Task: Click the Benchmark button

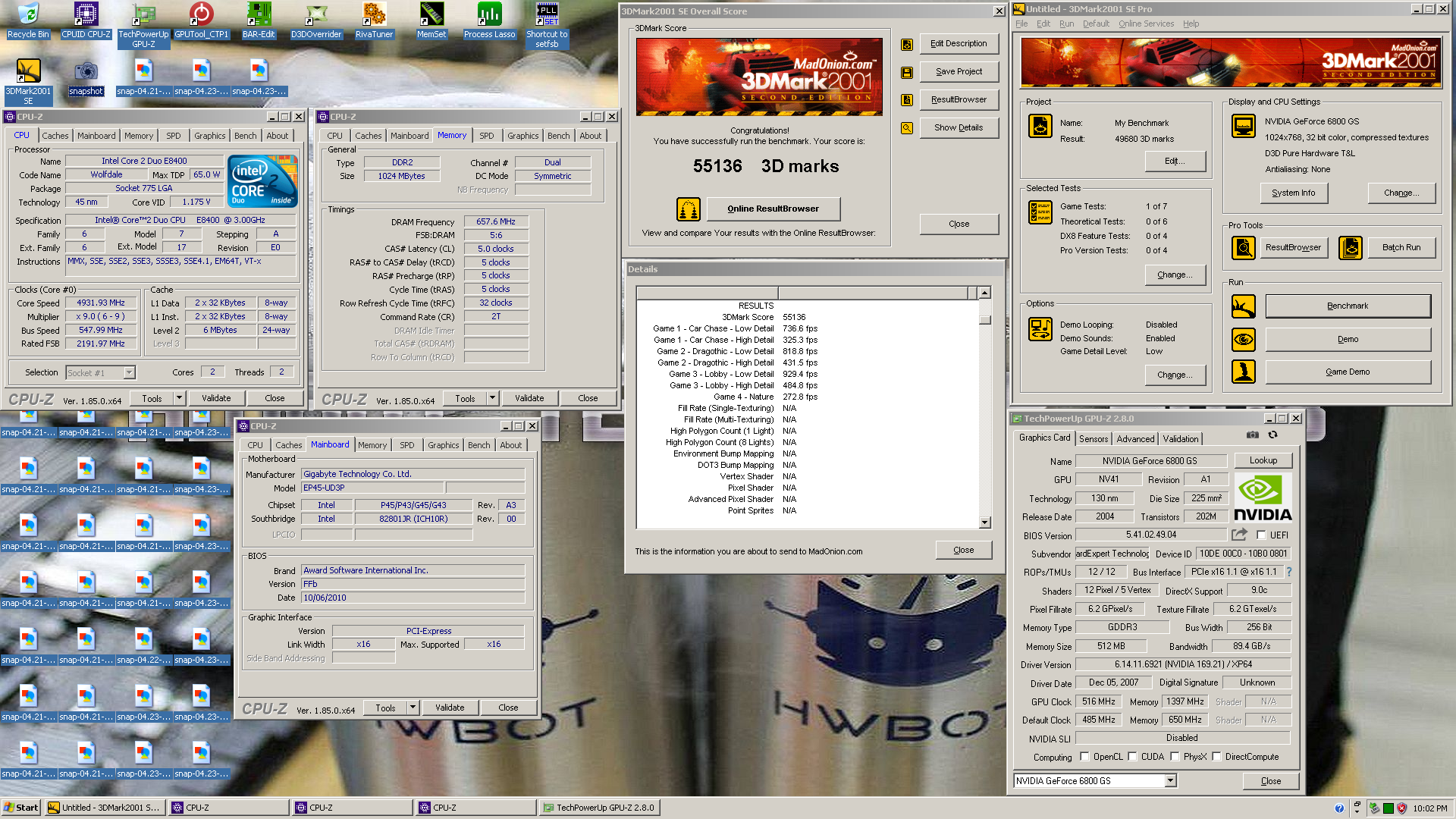Action: [1348, 306]
